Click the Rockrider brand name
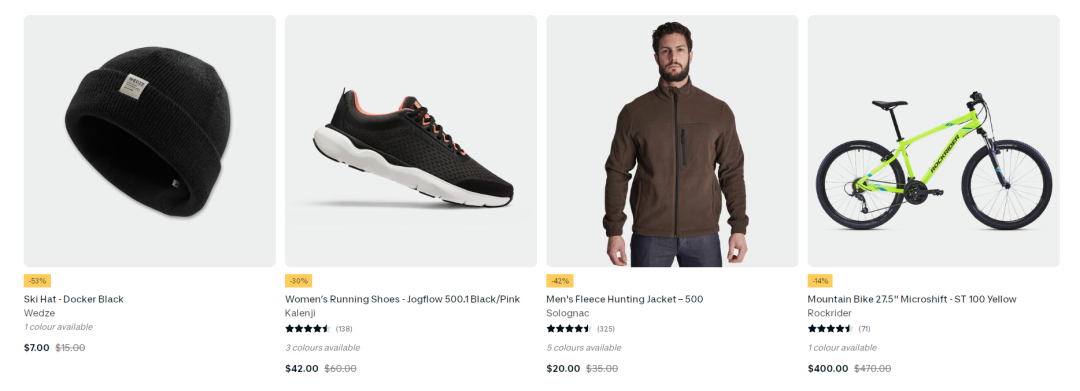This screenshot has width=1080, height=391. [830, 313]
